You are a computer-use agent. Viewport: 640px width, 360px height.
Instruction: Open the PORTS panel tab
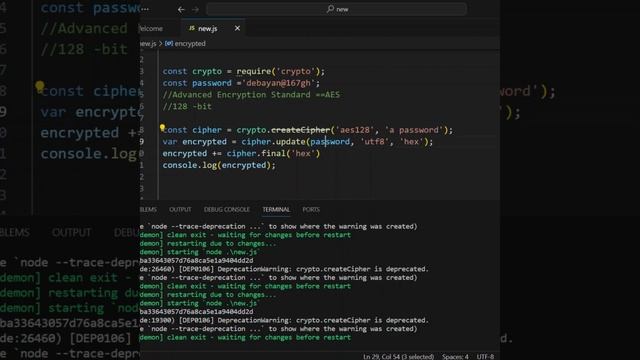point(311,209)
